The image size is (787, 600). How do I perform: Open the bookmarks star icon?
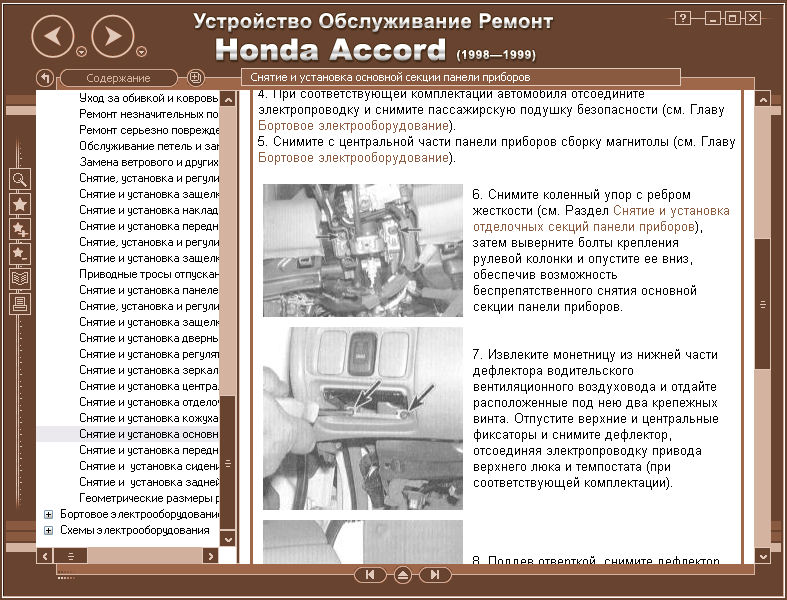(19, 204)
